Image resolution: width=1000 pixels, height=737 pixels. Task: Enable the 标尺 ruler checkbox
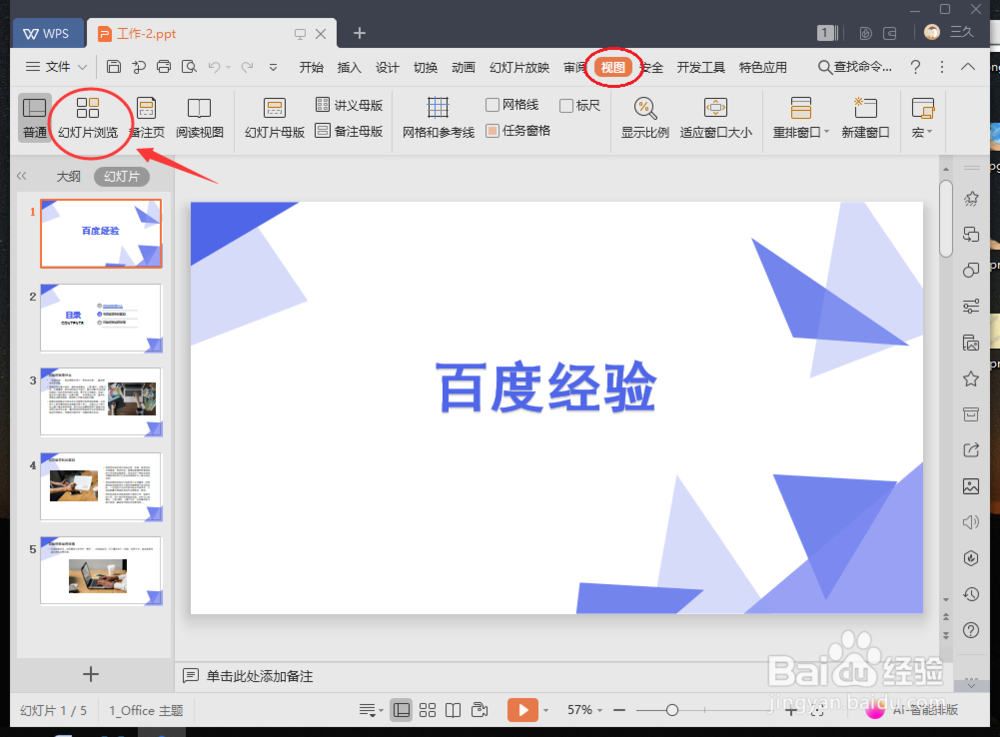click(x=566, y=105)
